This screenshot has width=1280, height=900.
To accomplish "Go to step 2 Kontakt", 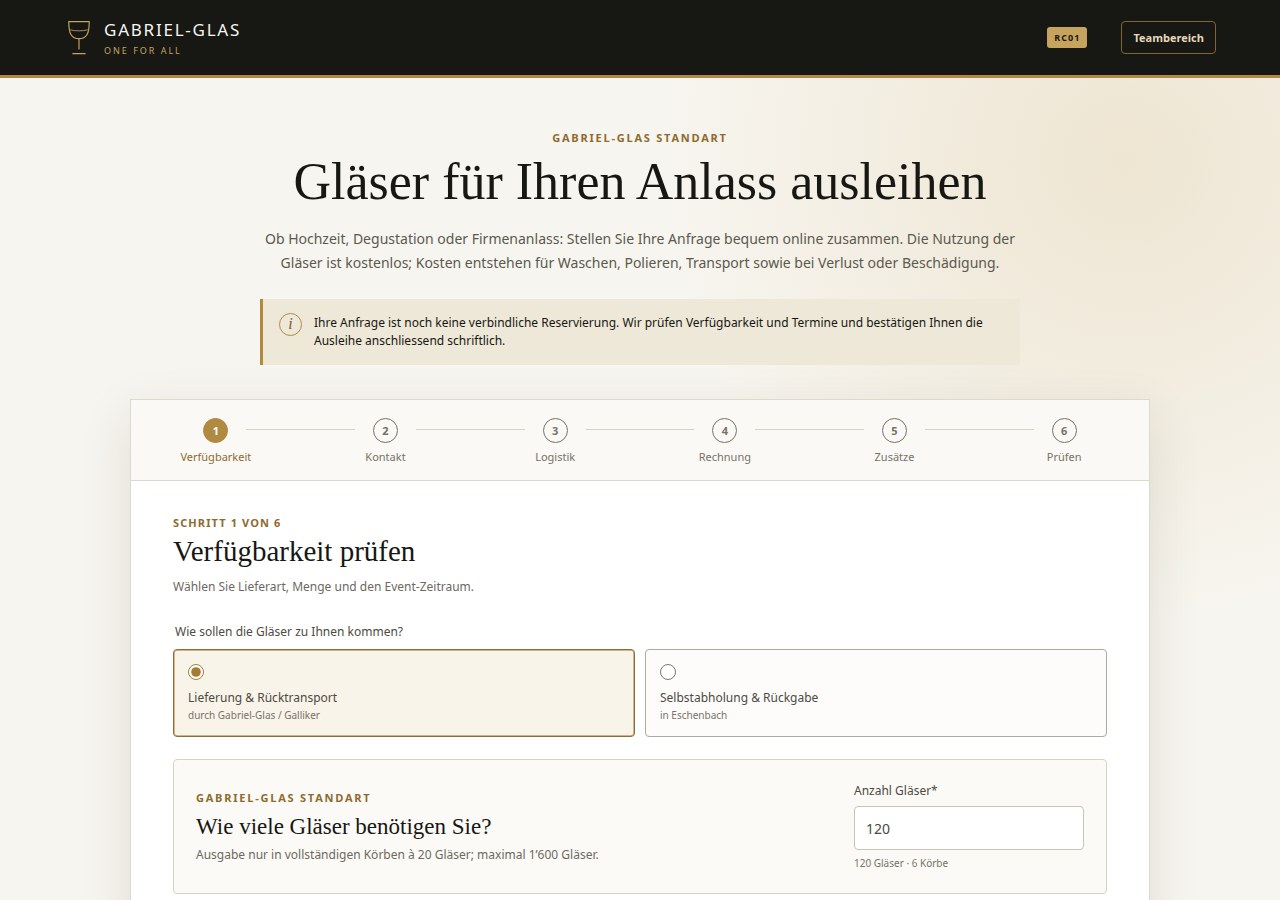I will [385, 441].
